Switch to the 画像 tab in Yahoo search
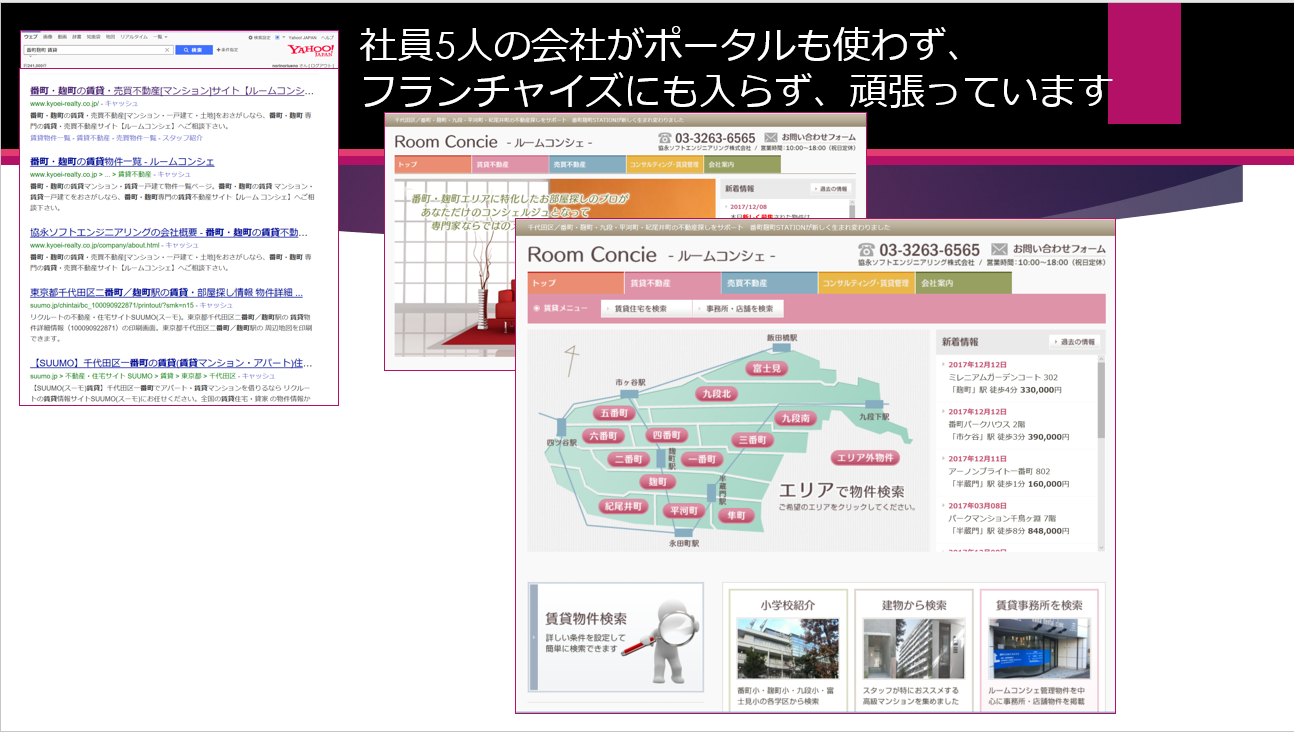 tap(47, 36)
